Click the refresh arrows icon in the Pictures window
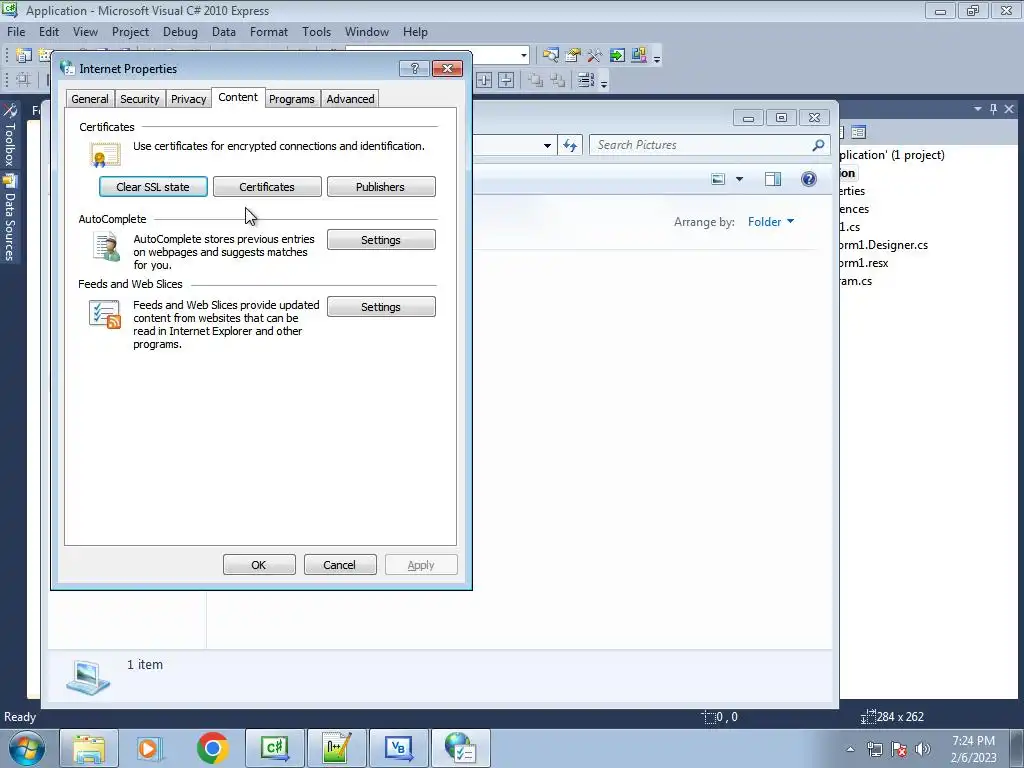Screen dimensions: 1024x768 (570, 145)
